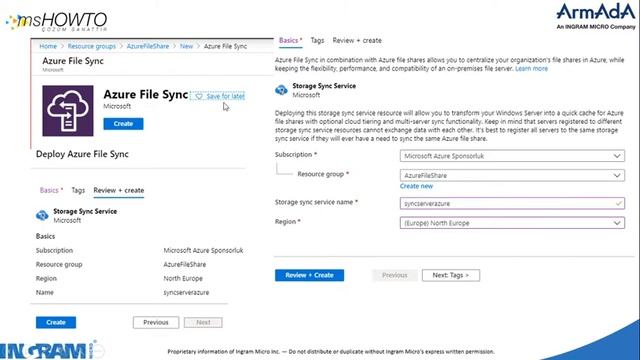Click the Azure File Sync breadcrumb entry

pyautogui.click(x=225, y=46)
